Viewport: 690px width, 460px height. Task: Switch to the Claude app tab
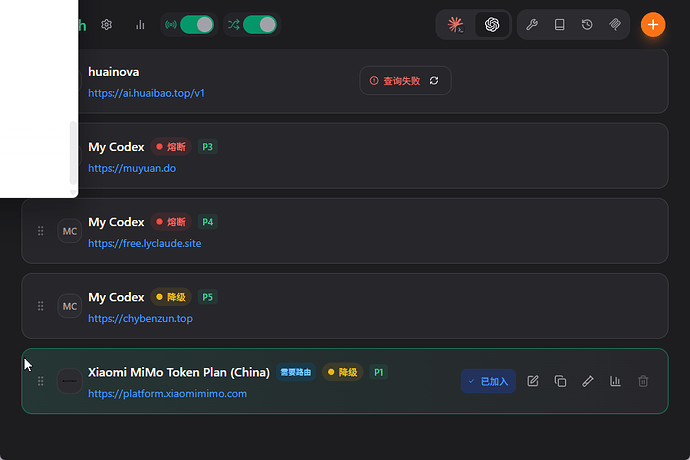[x=455, y=25]
